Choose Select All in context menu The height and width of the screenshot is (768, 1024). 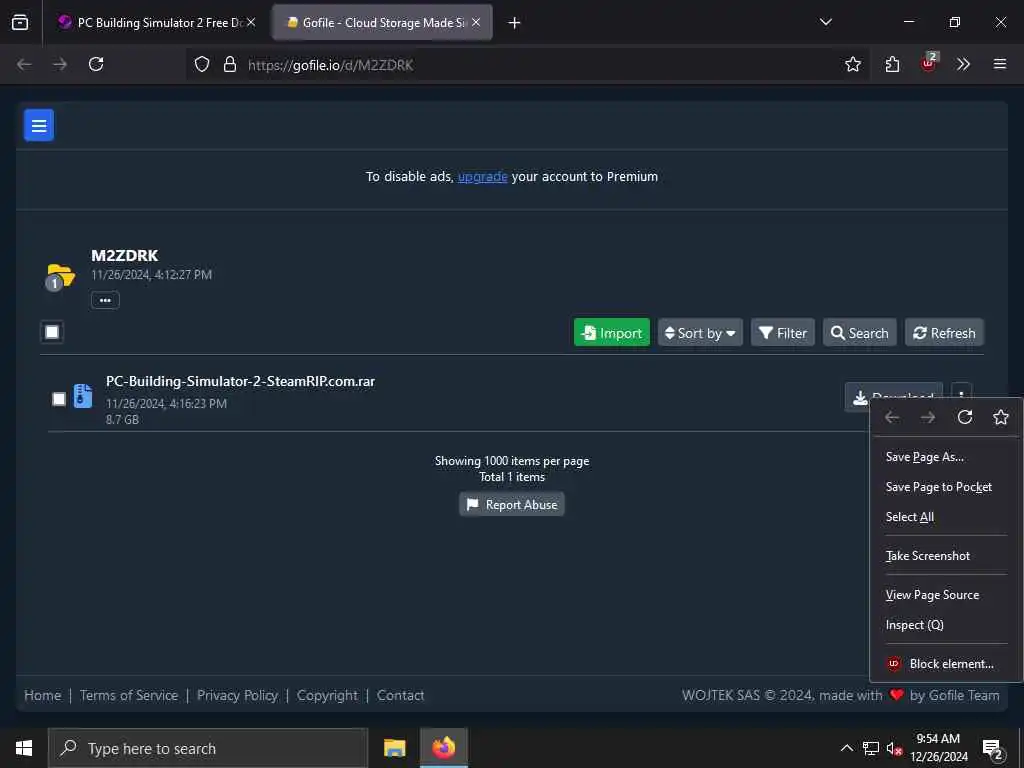(946, 517)
